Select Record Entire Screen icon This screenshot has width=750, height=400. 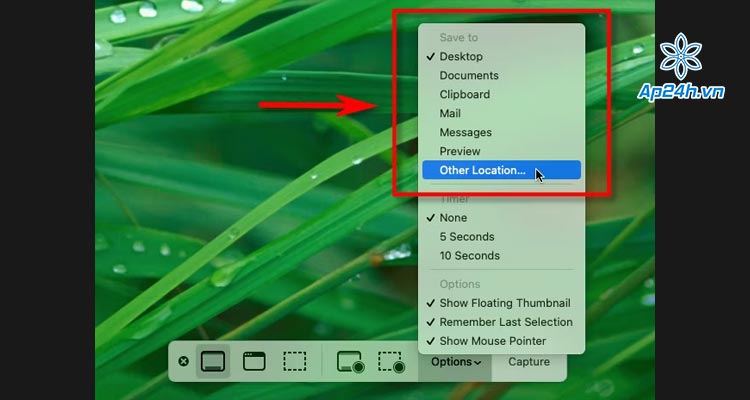click(351, 362)
